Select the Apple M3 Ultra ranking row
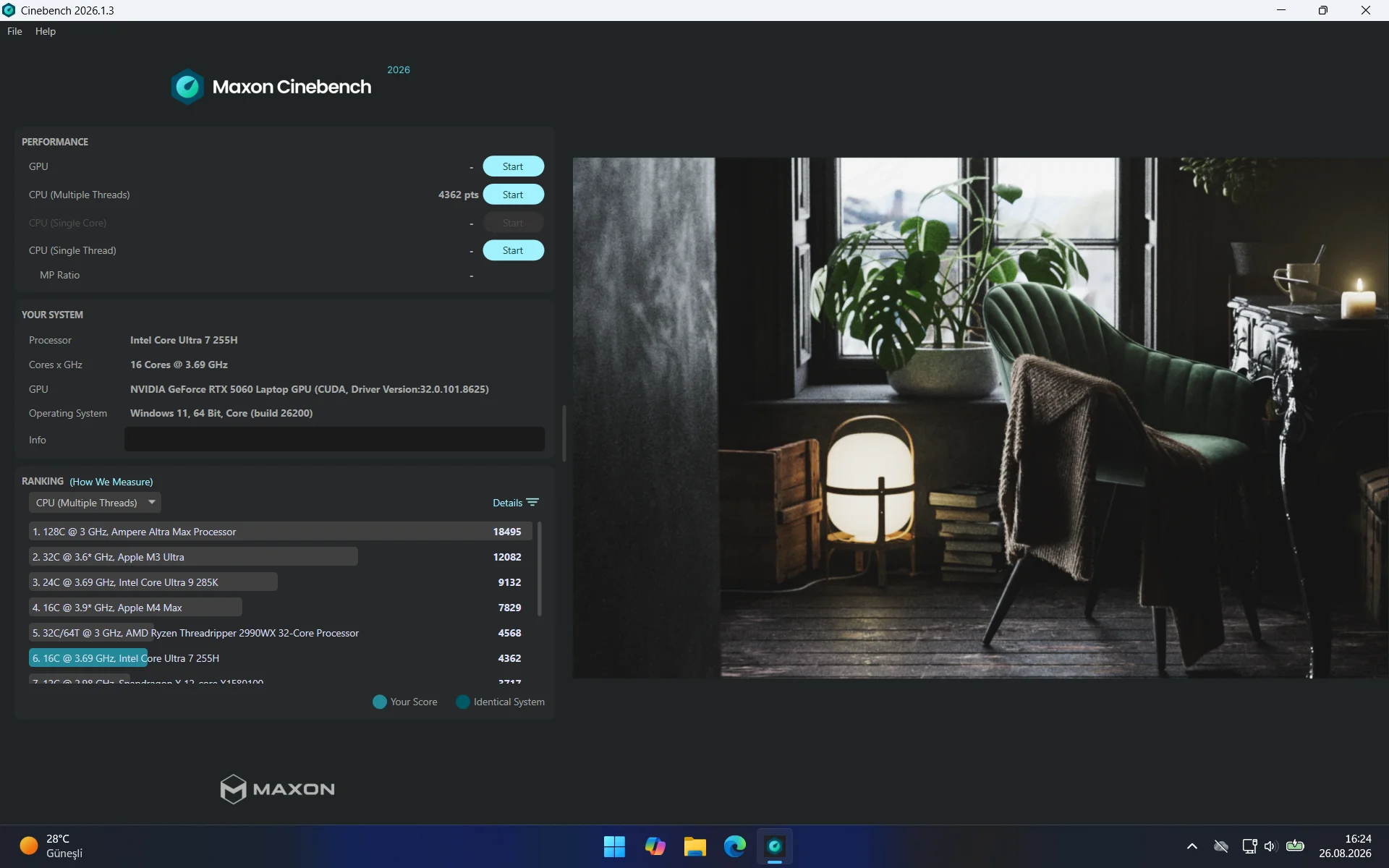 click(281, 557)
